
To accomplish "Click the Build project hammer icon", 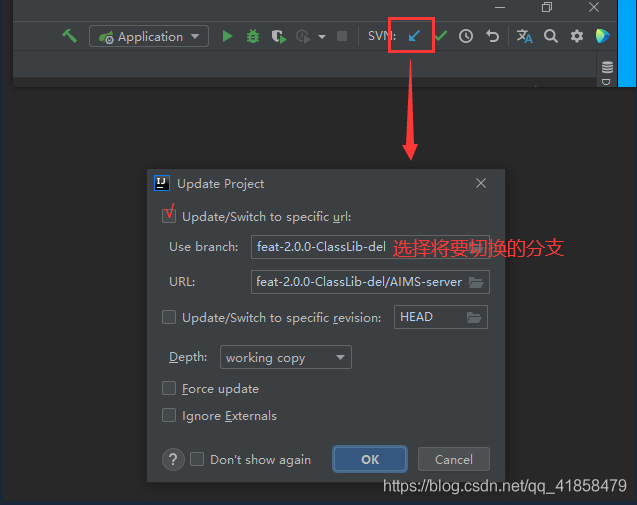I will [x=69, y=36].
